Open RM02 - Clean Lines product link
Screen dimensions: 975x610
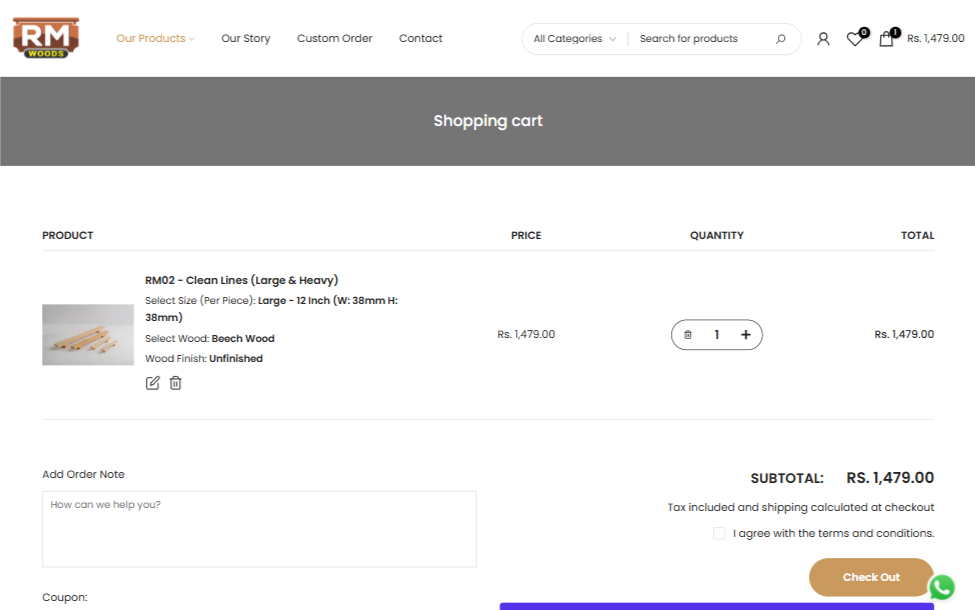click(241, 280)
